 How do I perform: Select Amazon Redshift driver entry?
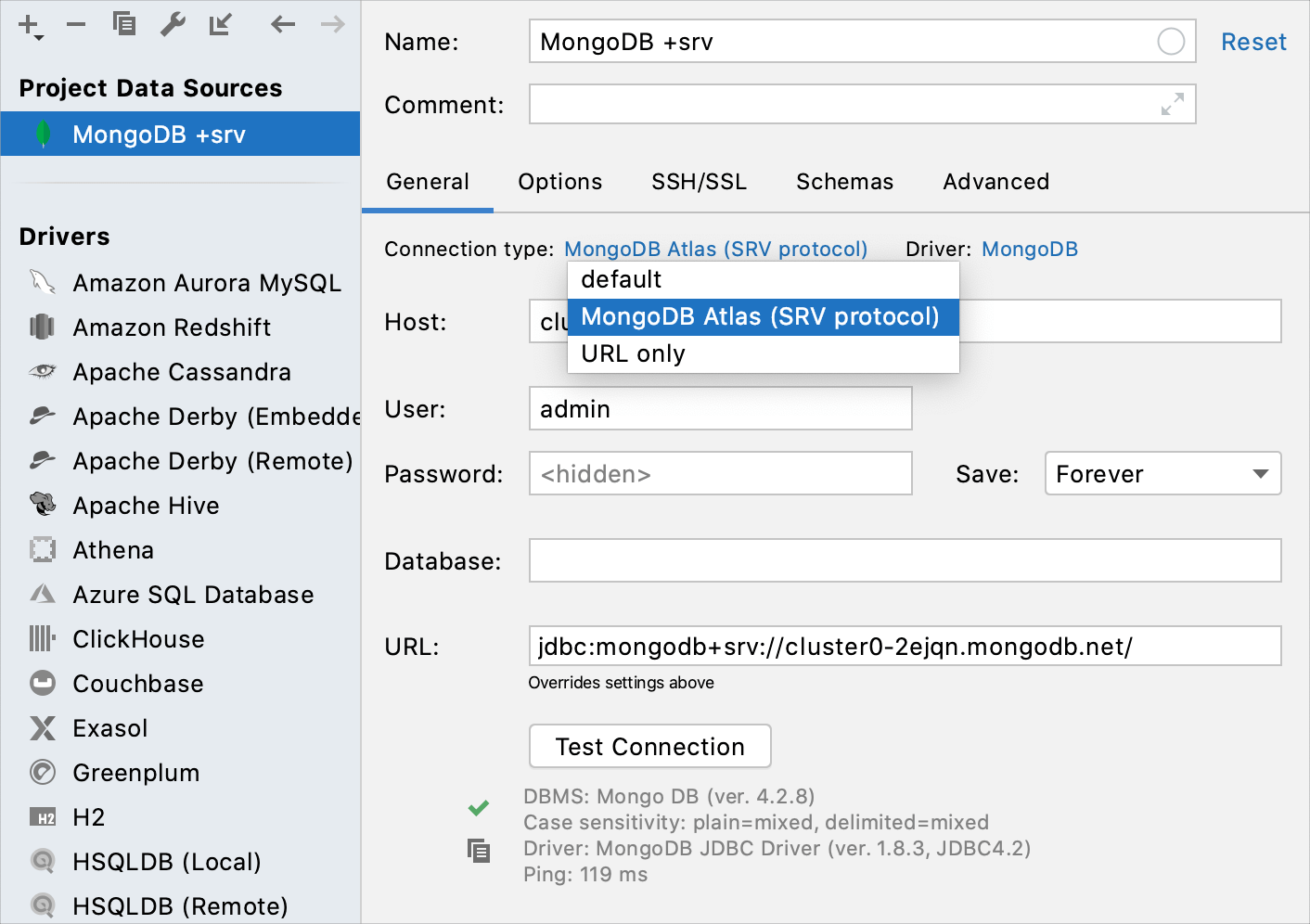(181, 327)
